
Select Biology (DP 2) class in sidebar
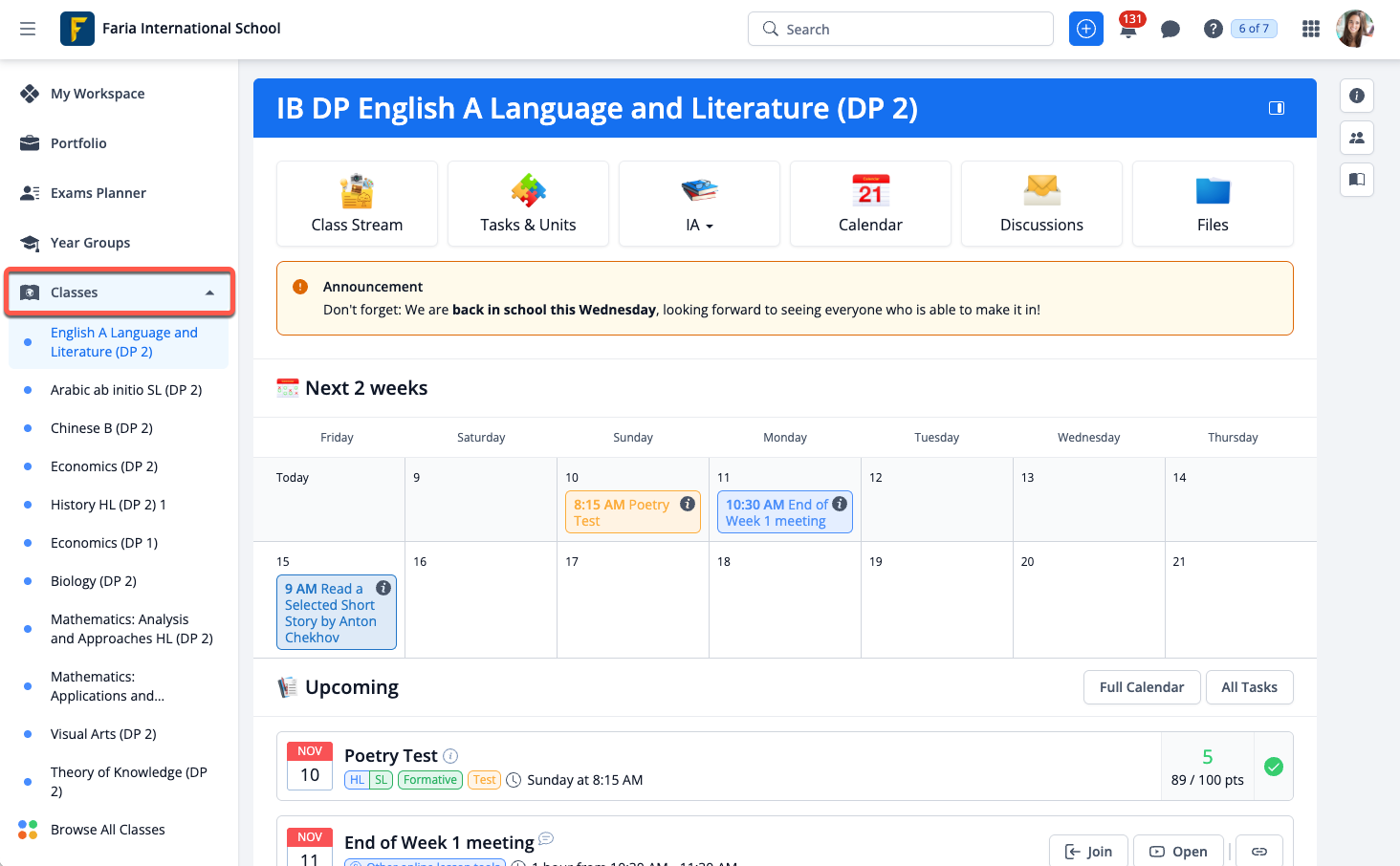(x=94, y=581)
